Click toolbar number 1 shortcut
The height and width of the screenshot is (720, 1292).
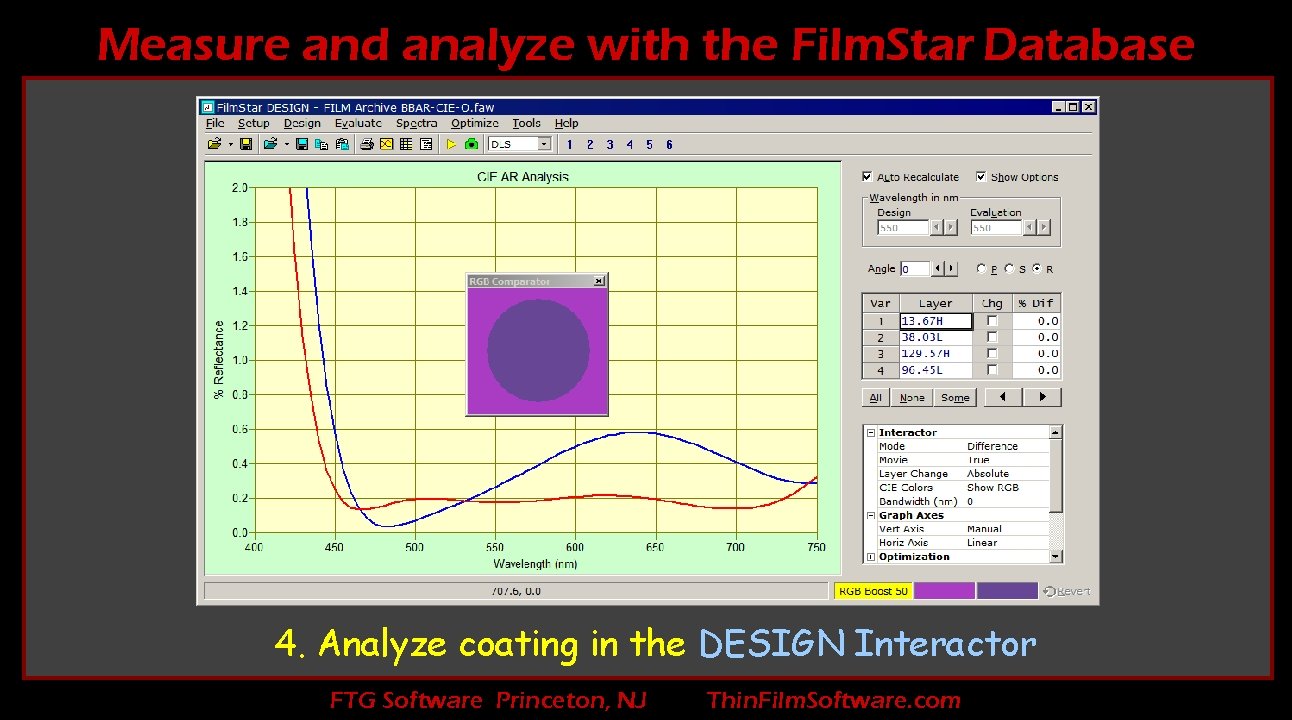(x=570, y=144)
